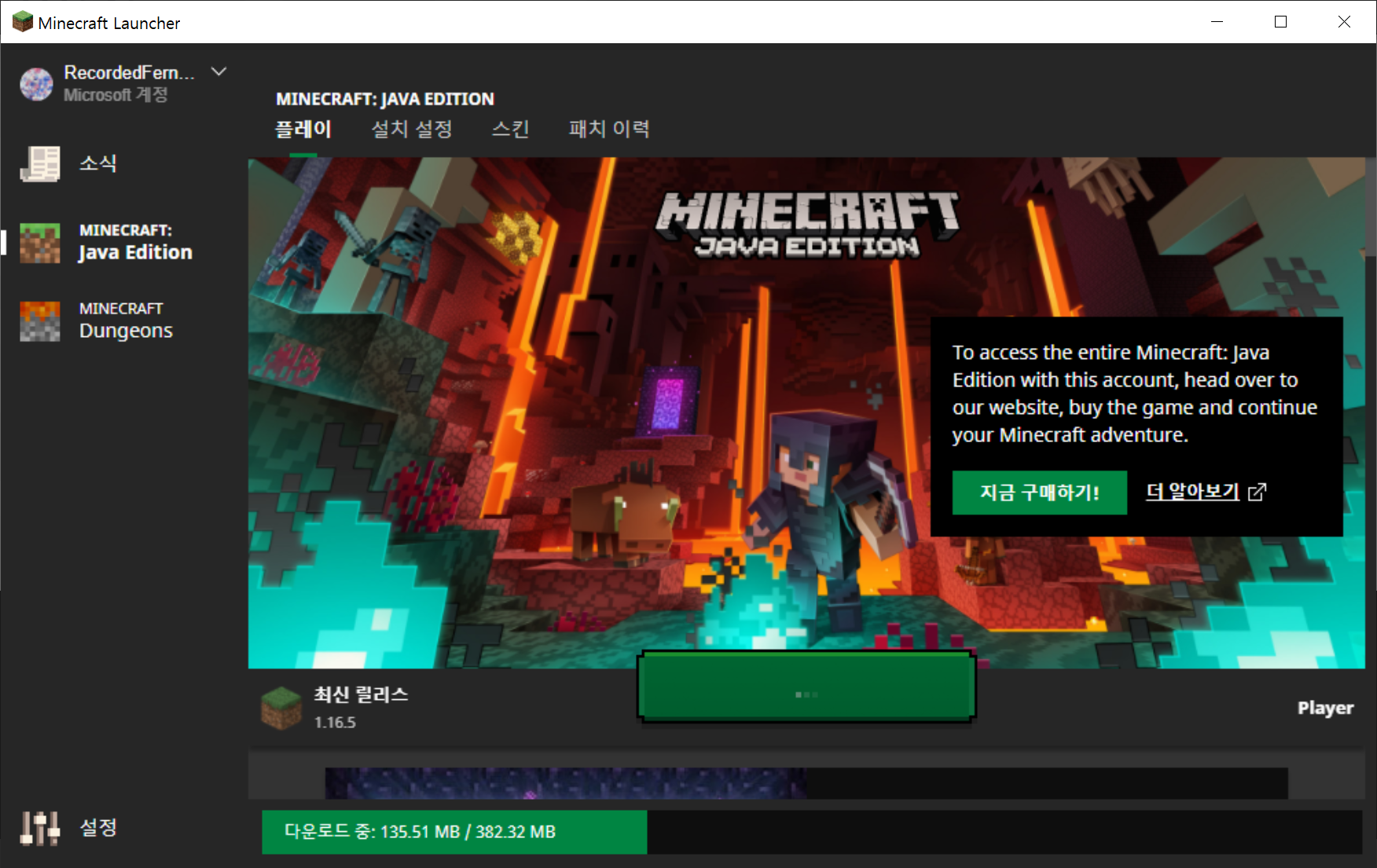Select the Minecraft Java Edition grass block icon
1377x868 pixels.
(40, 243)
